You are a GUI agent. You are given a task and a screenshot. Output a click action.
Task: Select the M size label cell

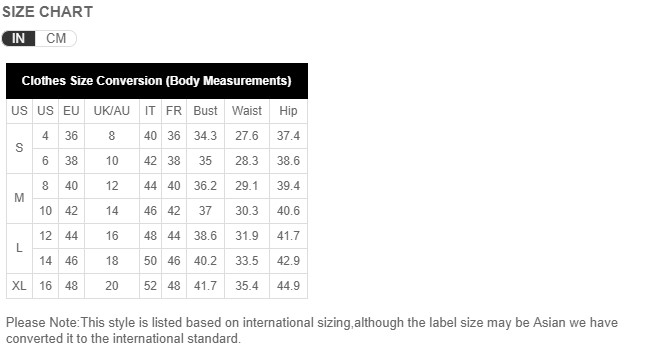click(19, 198)
